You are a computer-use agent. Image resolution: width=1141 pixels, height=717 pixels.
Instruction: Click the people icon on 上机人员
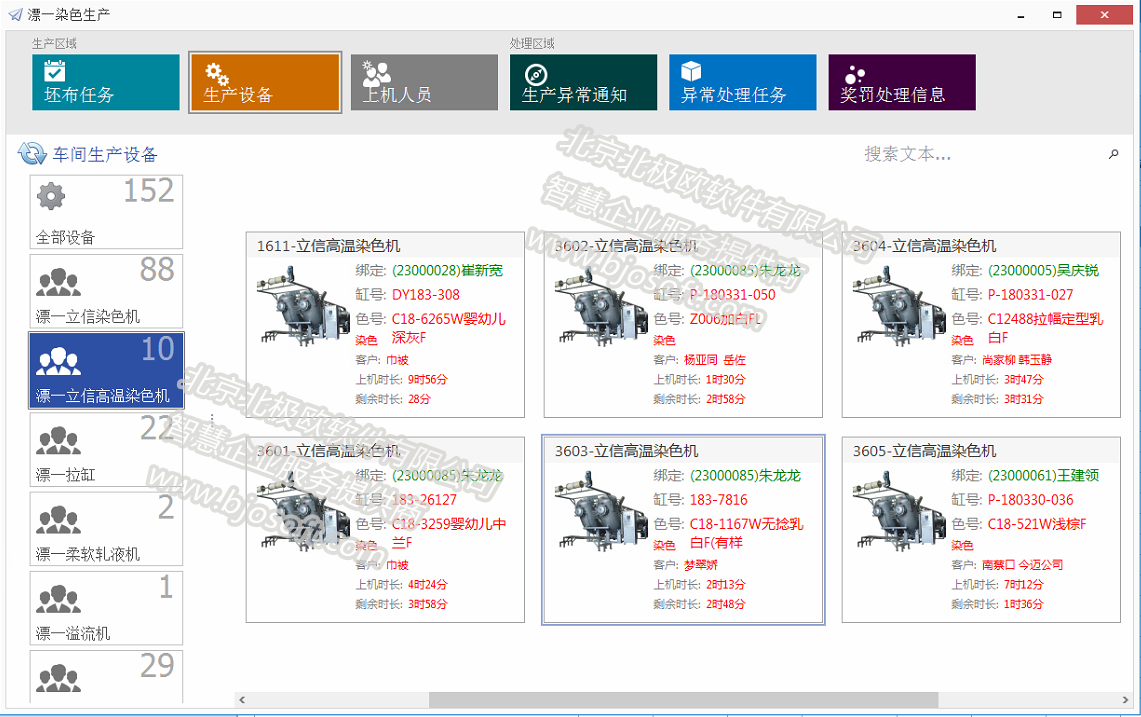pyautogui.click(x=377, y=73)
